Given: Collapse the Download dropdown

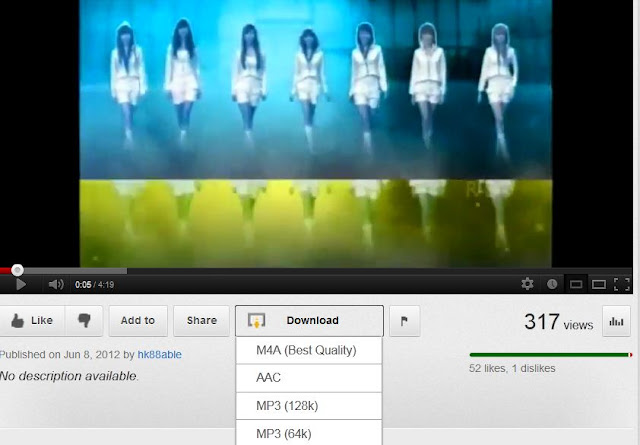Looking at the screenshot, I should coord(309,320).
